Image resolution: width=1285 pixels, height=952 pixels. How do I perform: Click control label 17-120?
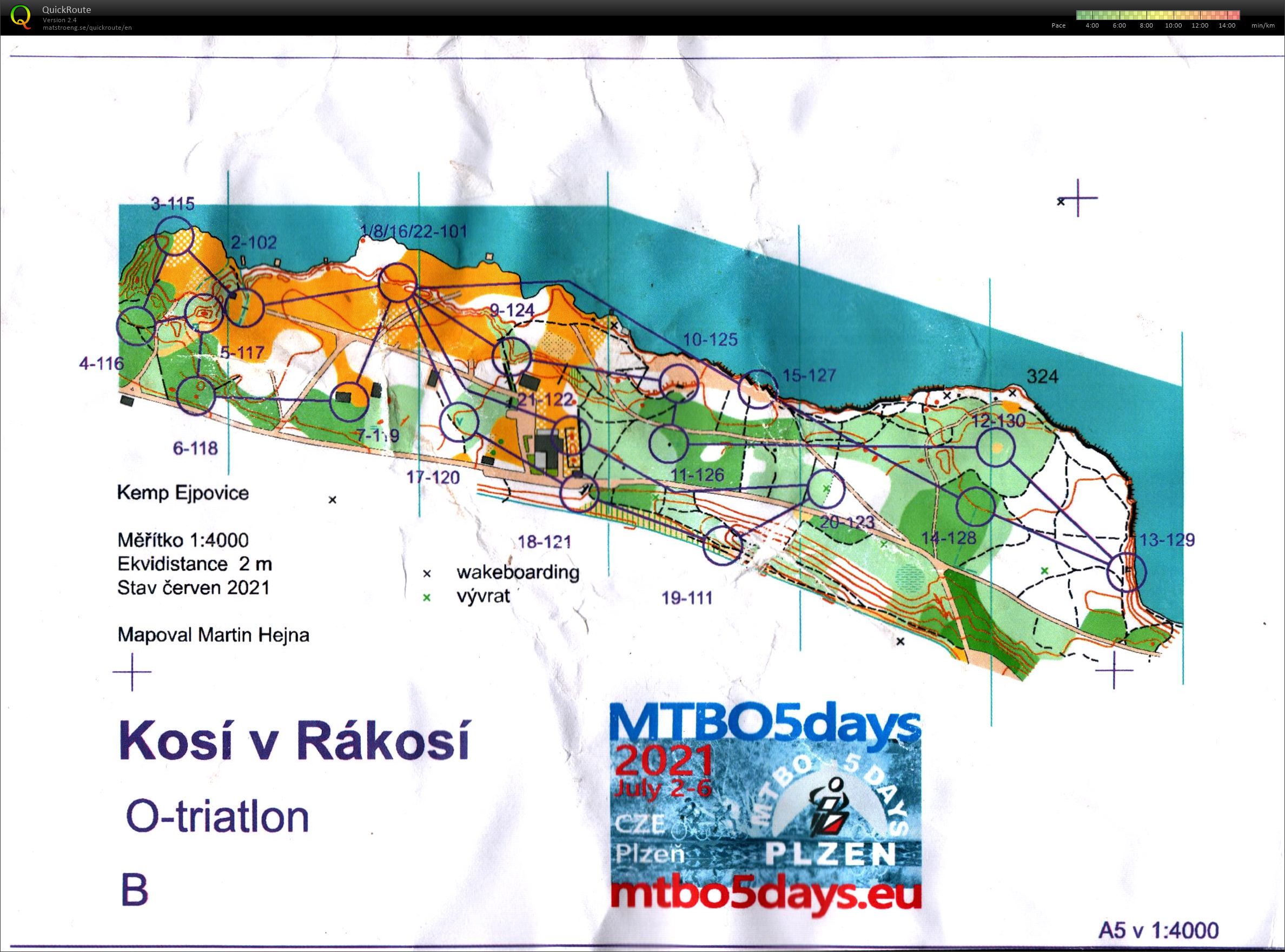pos(433,477)
